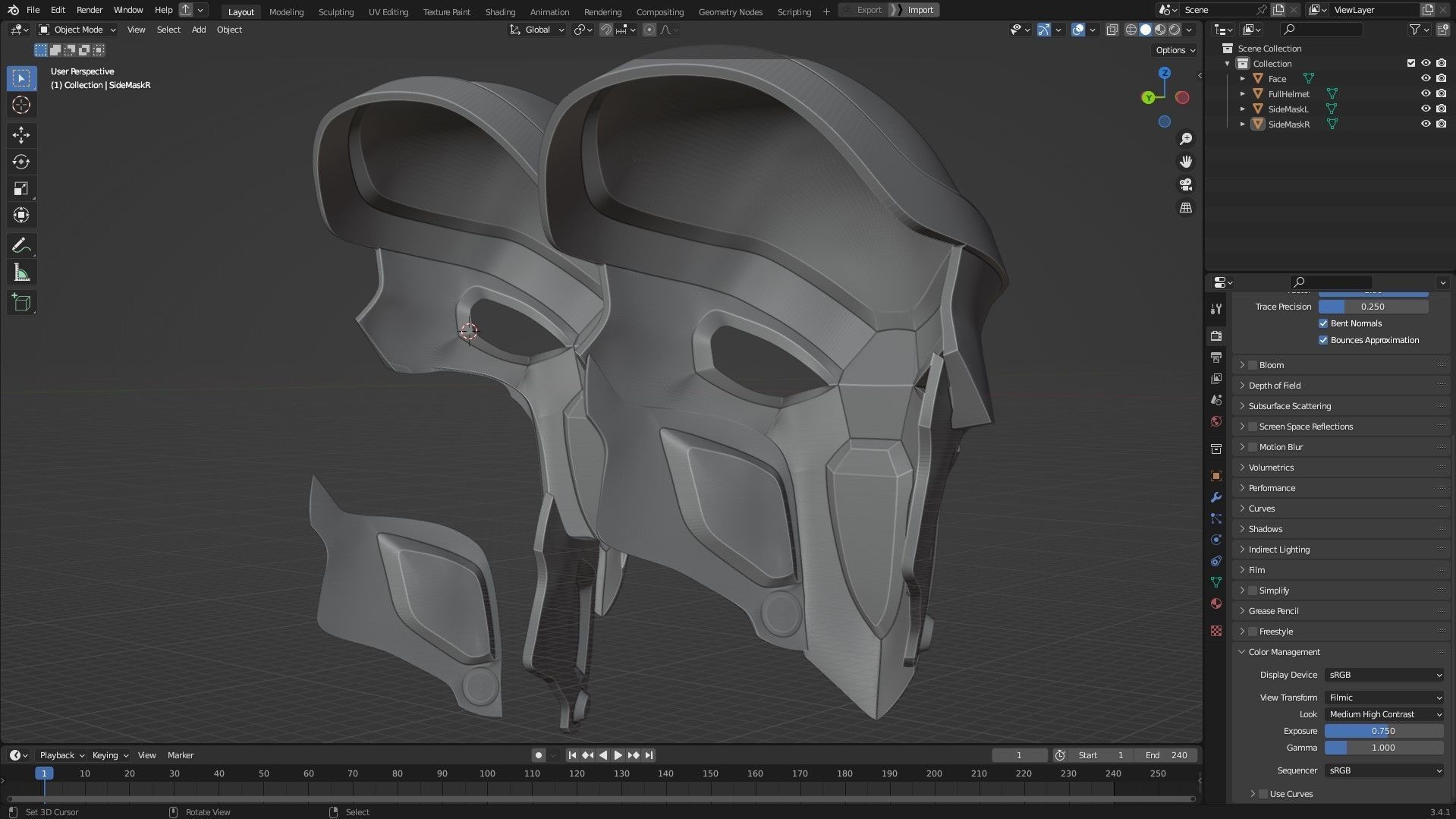
Task: Select the Move tool in toolbar
Action: [x=21, y=135]
